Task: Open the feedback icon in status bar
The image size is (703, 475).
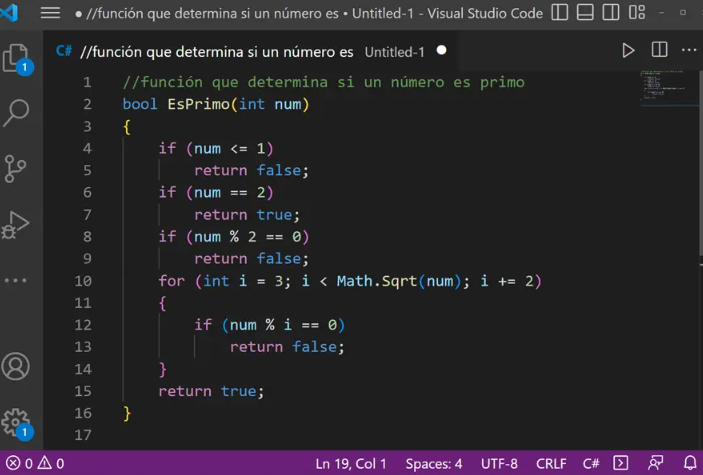Action: pyautogui.click(x=655, y=462)
